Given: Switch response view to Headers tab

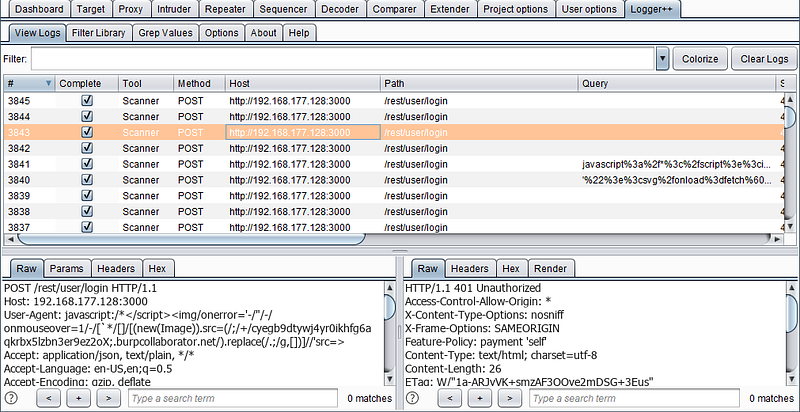Looking at the screenshot, I should 469,269.
